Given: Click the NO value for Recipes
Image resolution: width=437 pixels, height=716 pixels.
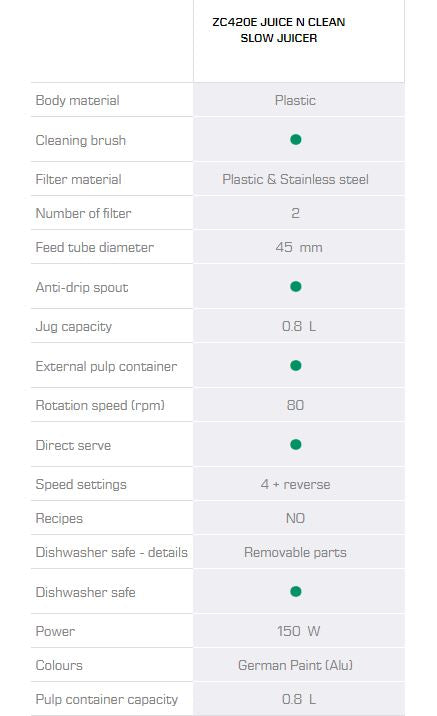Looking at the screenshot, I should coord(295,518).
